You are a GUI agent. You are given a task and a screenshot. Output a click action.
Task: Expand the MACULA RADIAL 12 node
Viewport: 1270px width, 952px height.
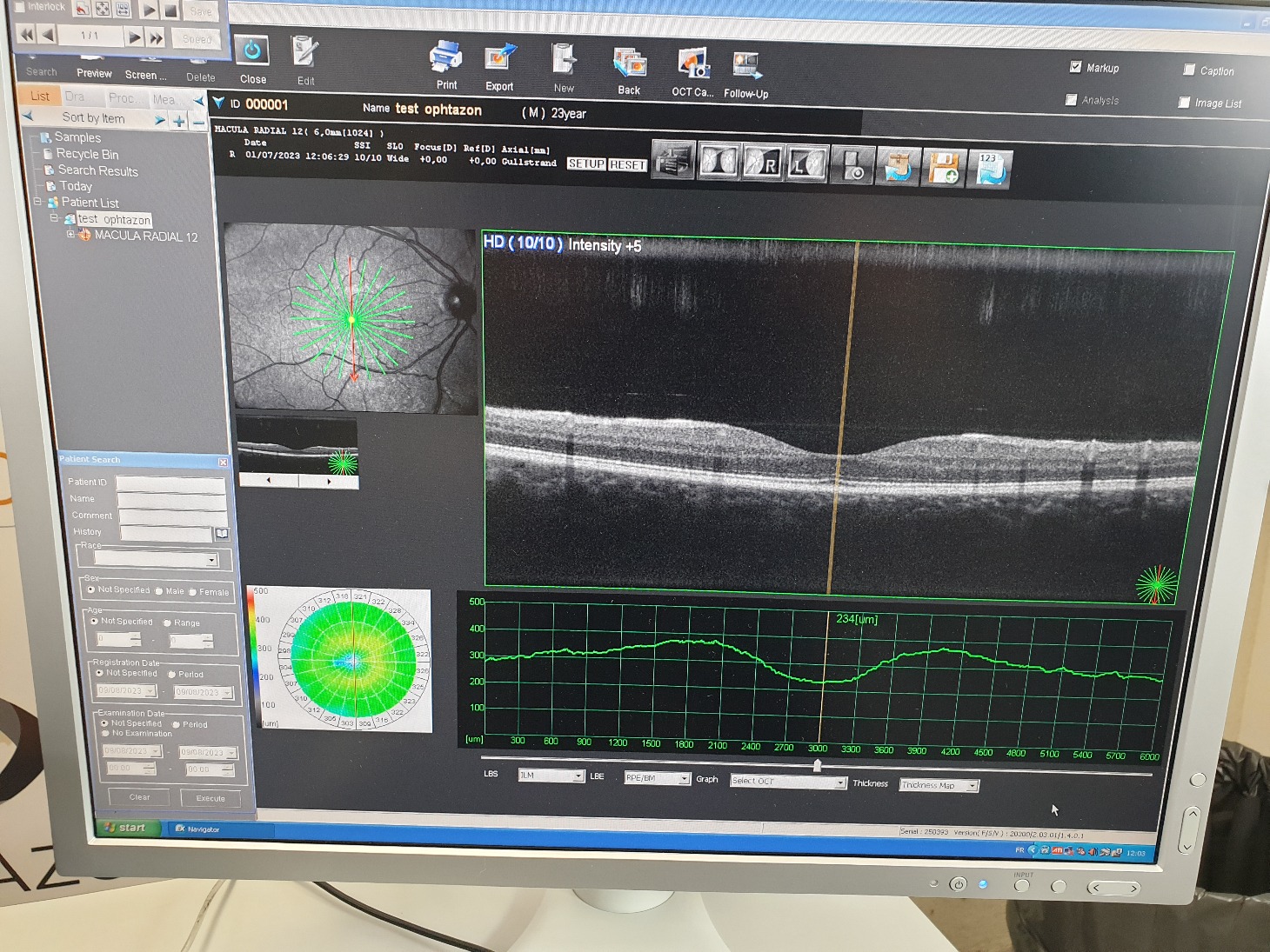coord(70,234)
